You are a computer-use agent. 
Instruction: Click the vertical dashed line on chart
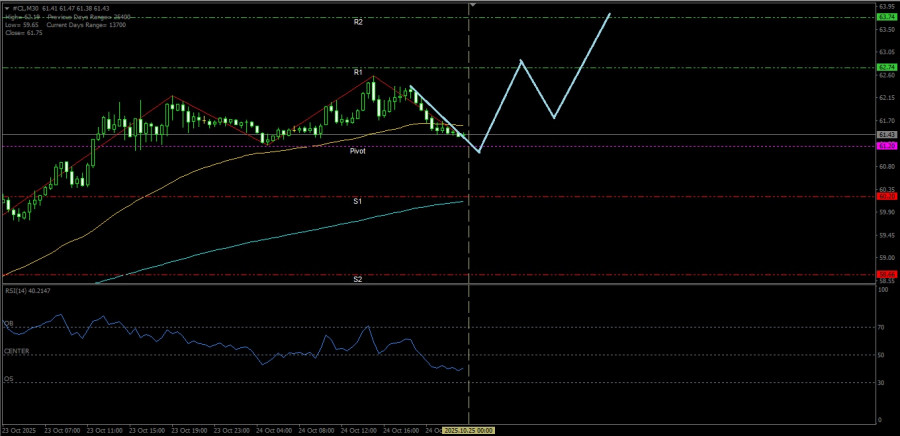[x=469, y=240]
